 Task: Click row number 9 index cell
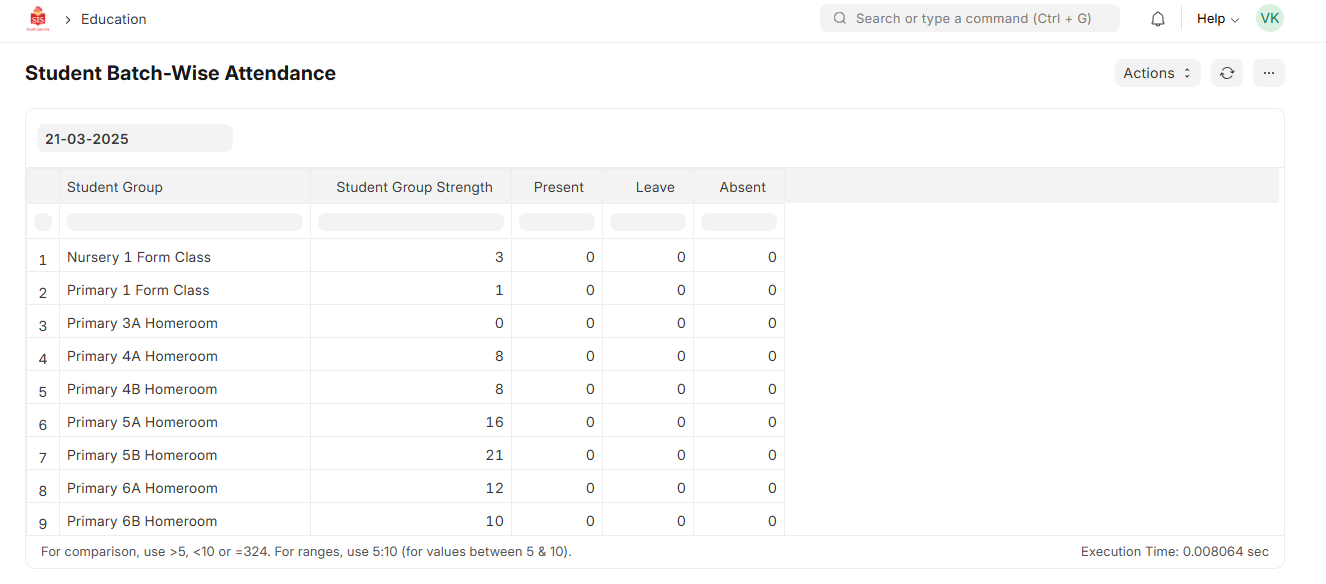tap(43, 522)
